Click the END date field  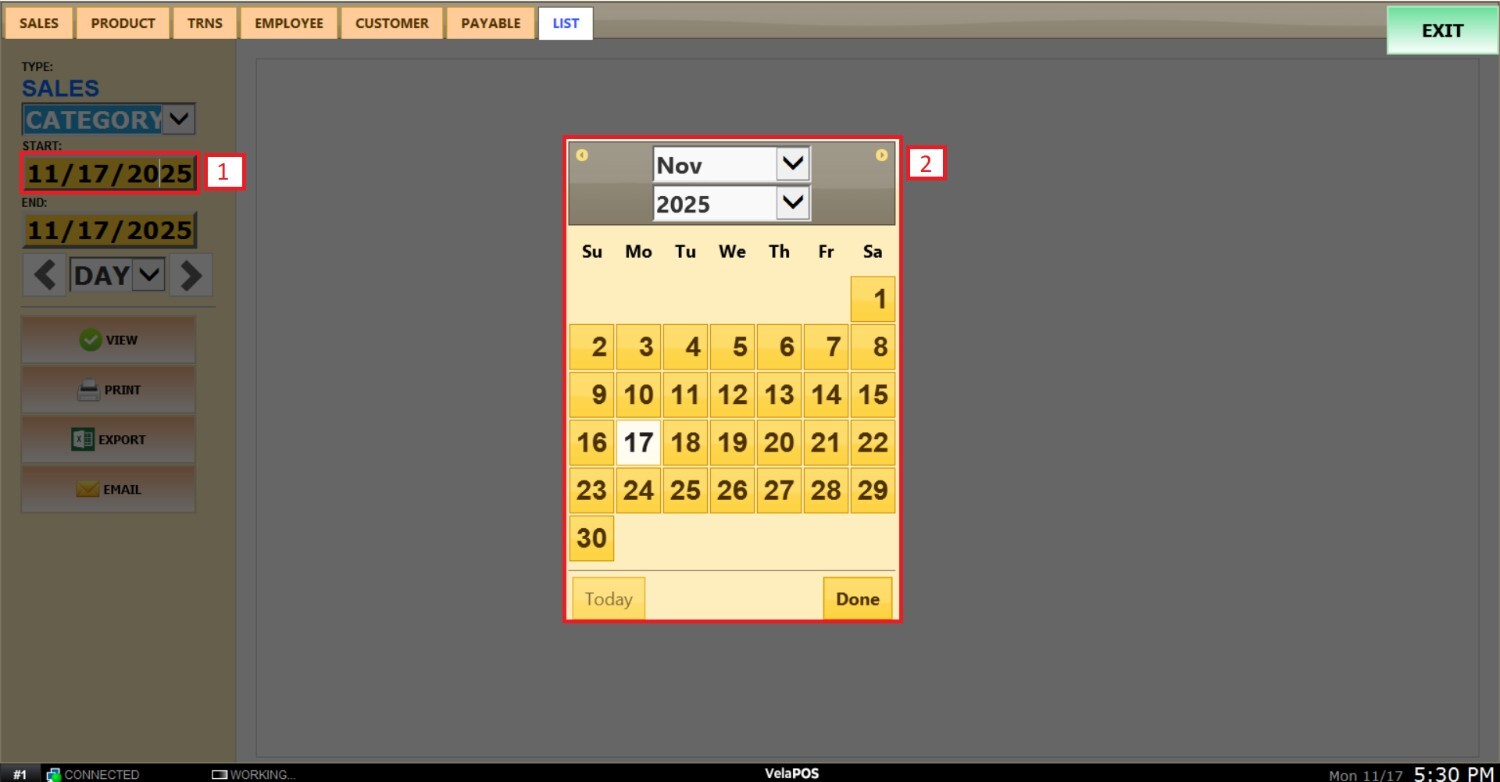point(109,231)
